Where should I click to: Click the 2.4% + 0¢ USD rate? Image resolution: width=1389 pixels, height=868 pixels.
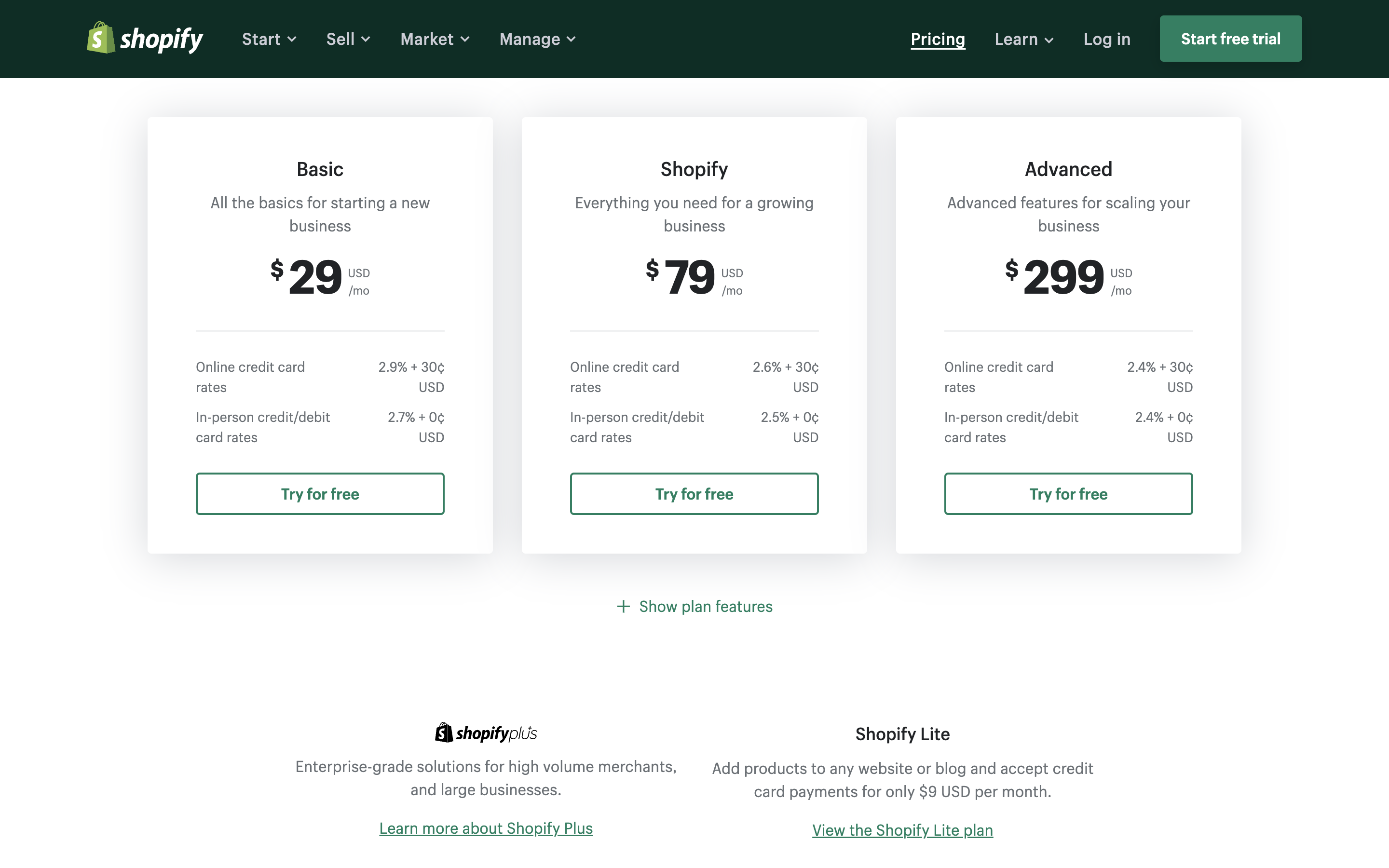1164,427
